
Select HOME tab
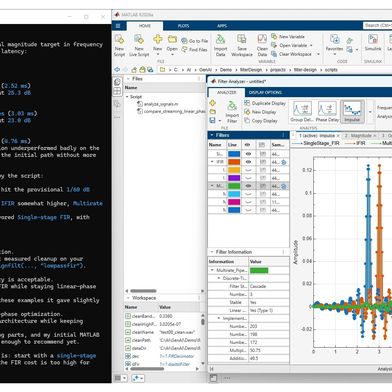(x=145, y=26)
